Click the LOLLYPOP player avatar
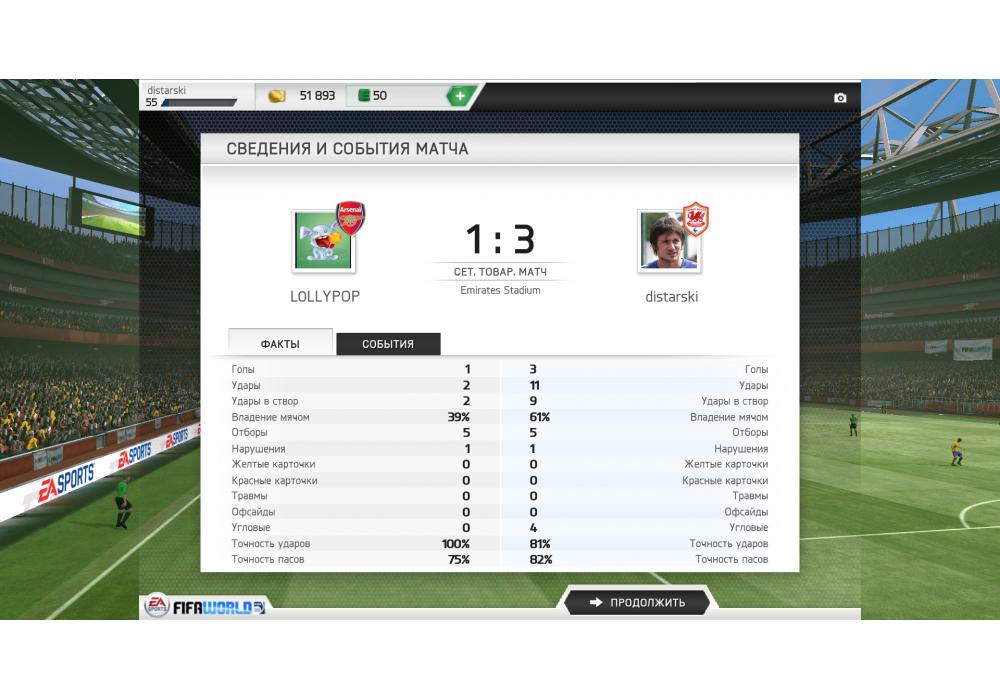Image resolution: width=1000 pixels, height=700 pixels. point(323,241)
